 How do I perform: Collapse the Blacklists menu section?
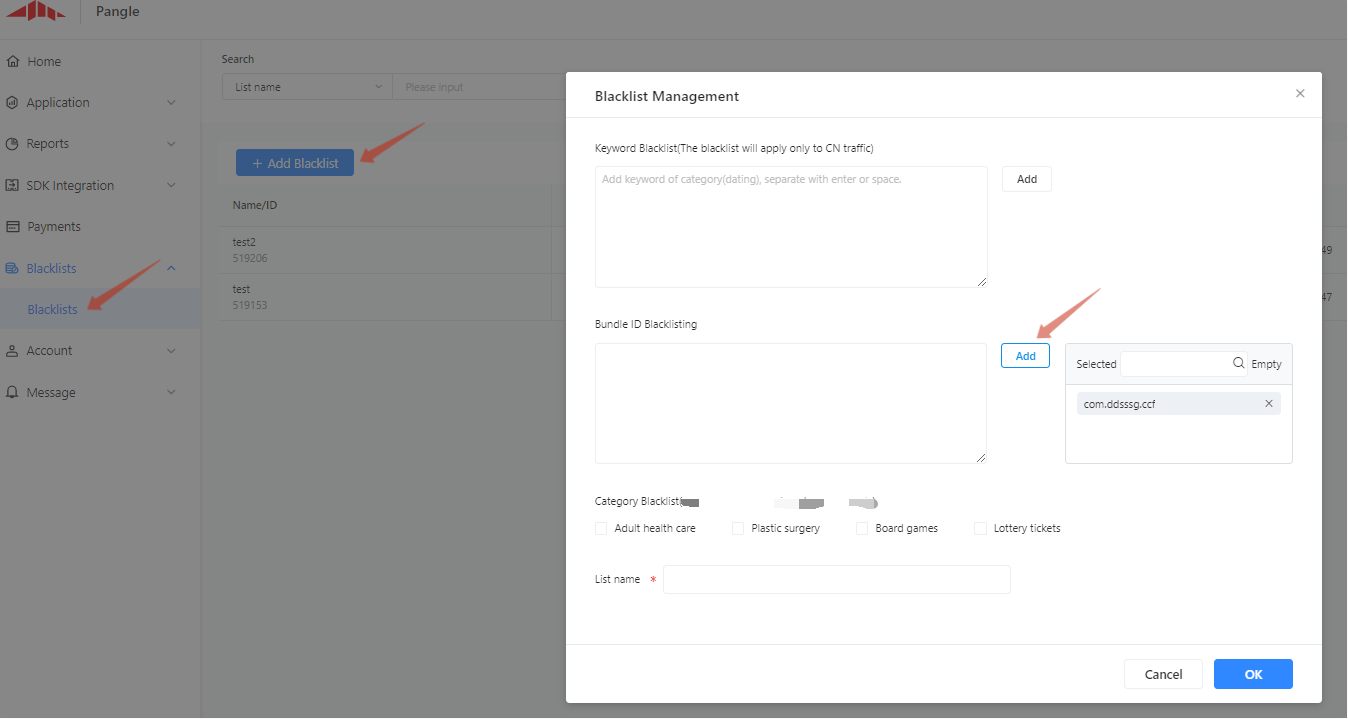click(171, 268)
